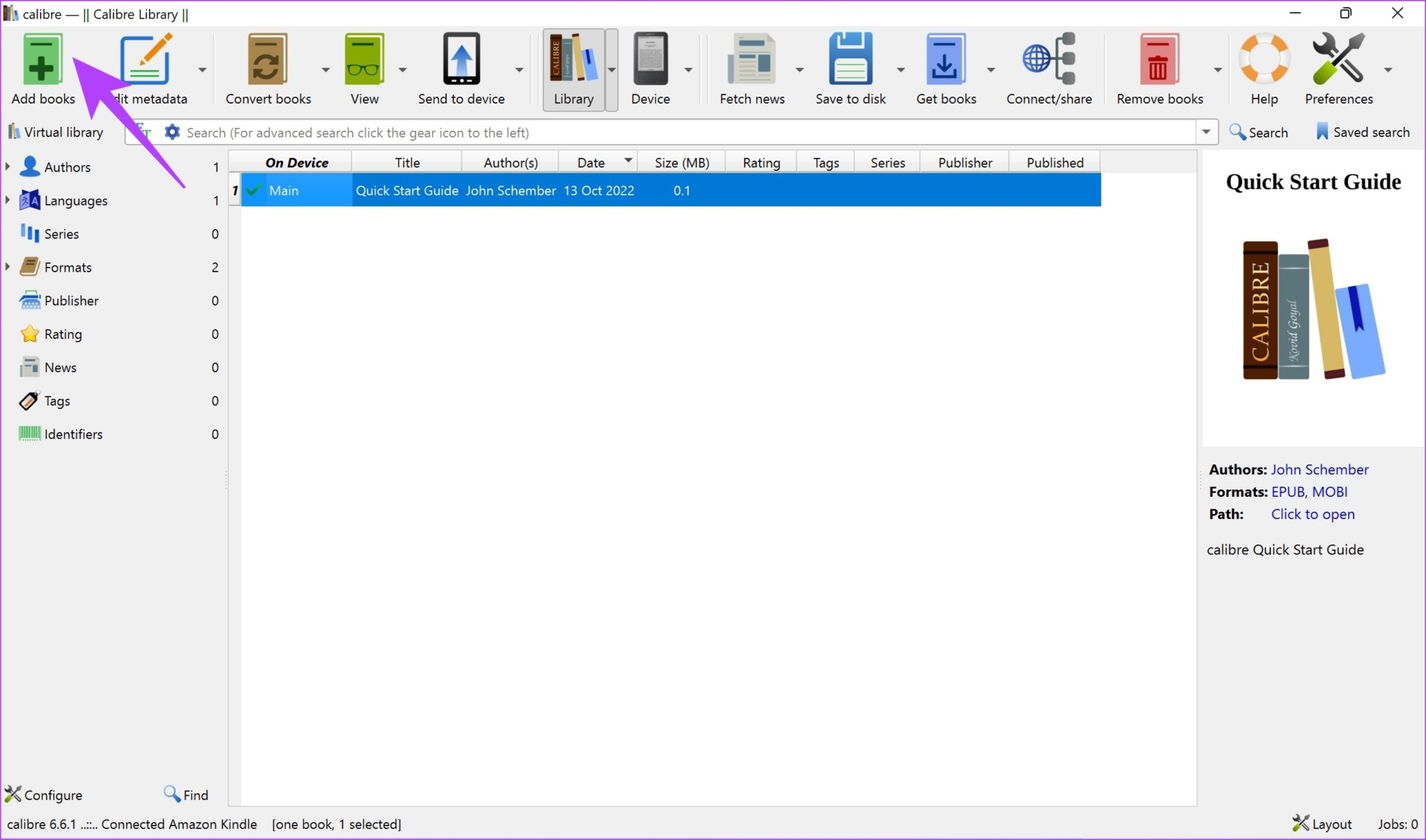This screenshot has width=1426, height=840.
Task: Open Preferences wrench icon
Action: click(x=1338, y=59)
